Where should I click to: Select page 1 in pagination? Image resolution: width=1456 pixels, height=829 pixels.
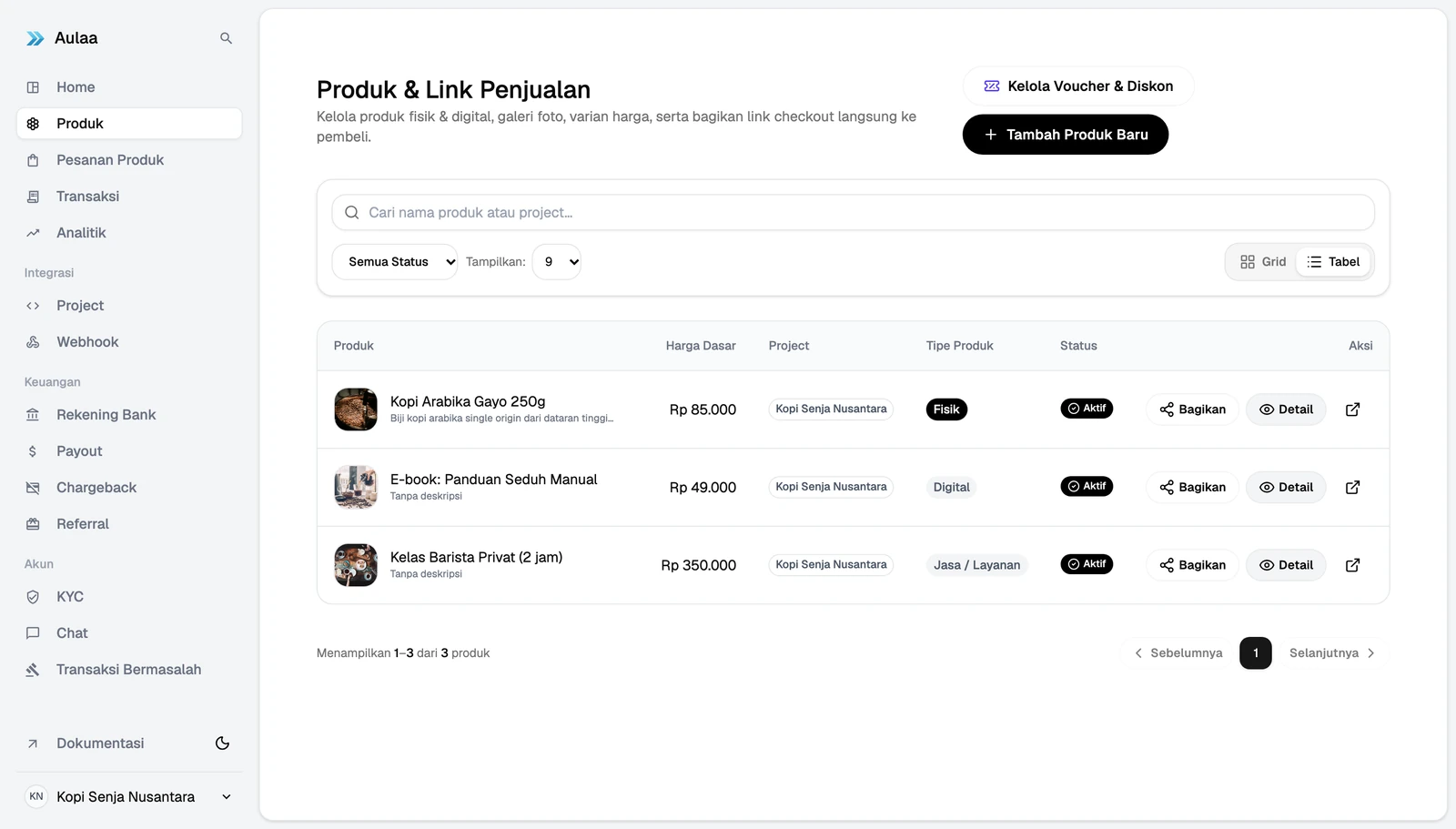click(1256, 653)
